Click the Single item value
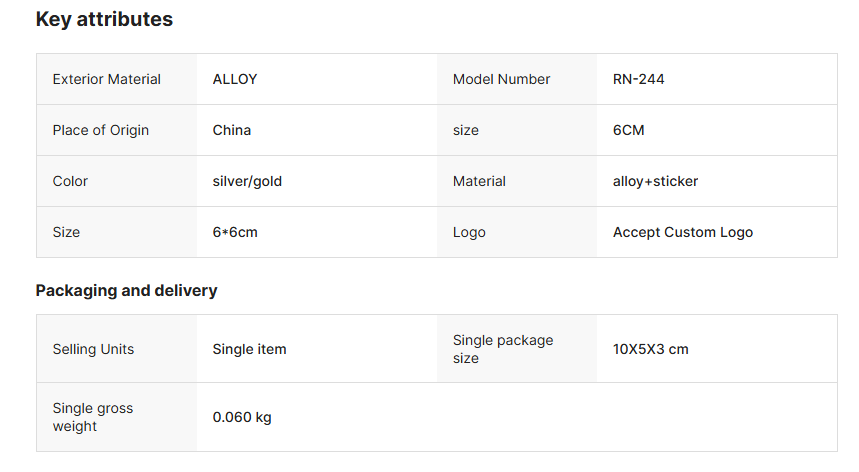Viewport: 859px width, 472px height. (250, 349)
